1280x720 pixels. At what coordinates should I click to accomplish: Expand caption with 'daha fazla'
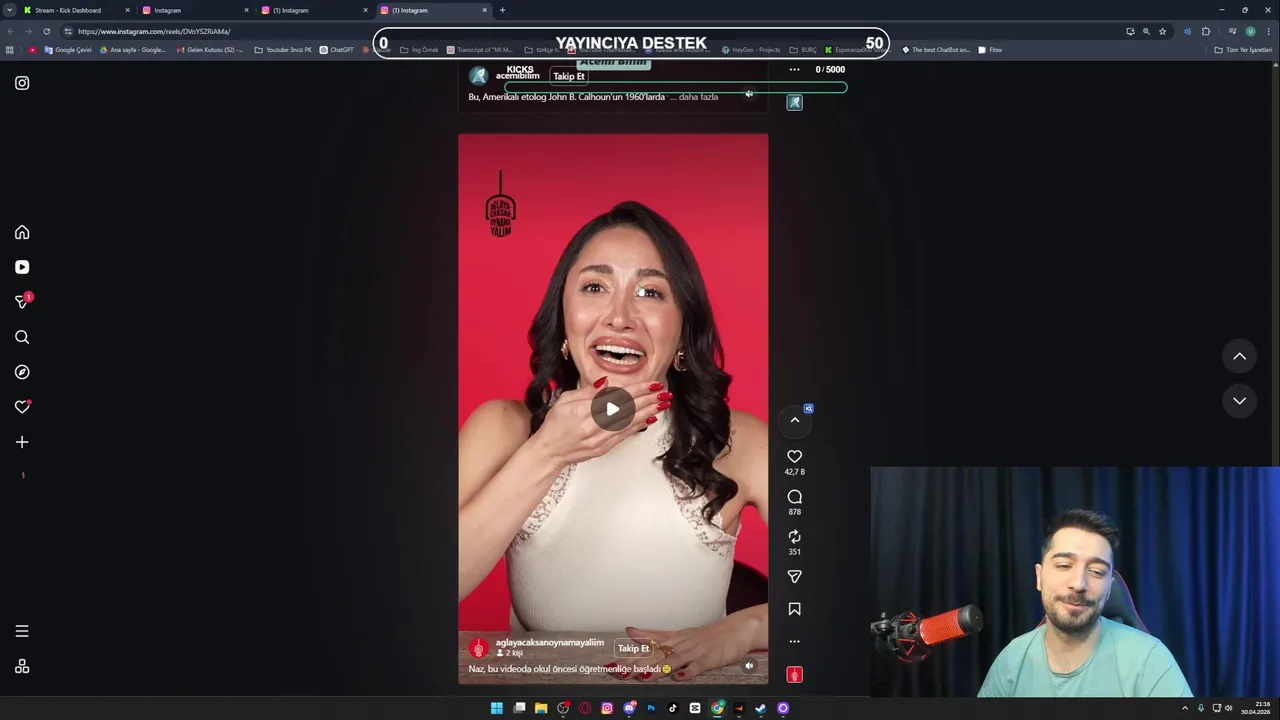pyautogui.click(x=698, y=97)
